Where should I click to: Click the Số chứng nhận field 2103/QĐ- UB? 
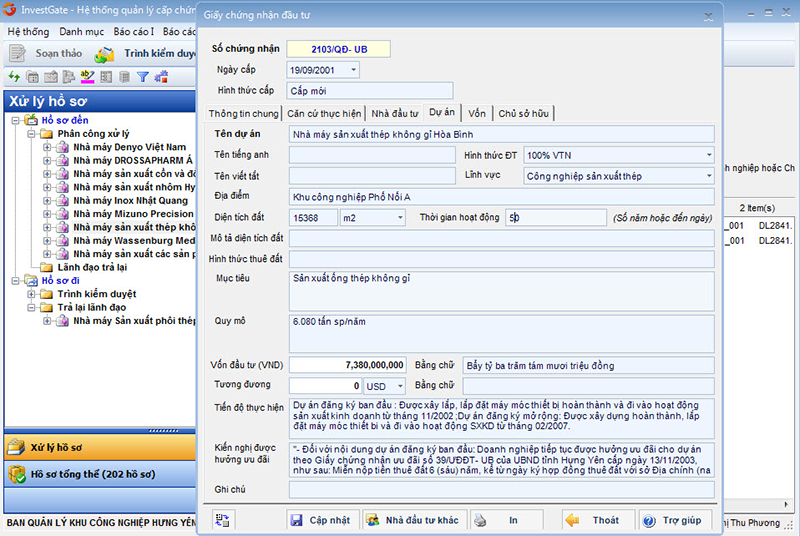coord(338,49)
